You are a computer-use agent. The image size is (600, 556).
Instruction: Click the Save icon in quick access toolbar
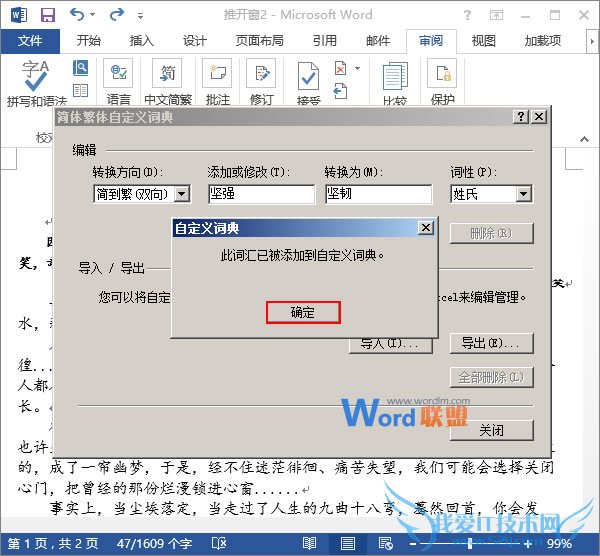tap(48, 15)
